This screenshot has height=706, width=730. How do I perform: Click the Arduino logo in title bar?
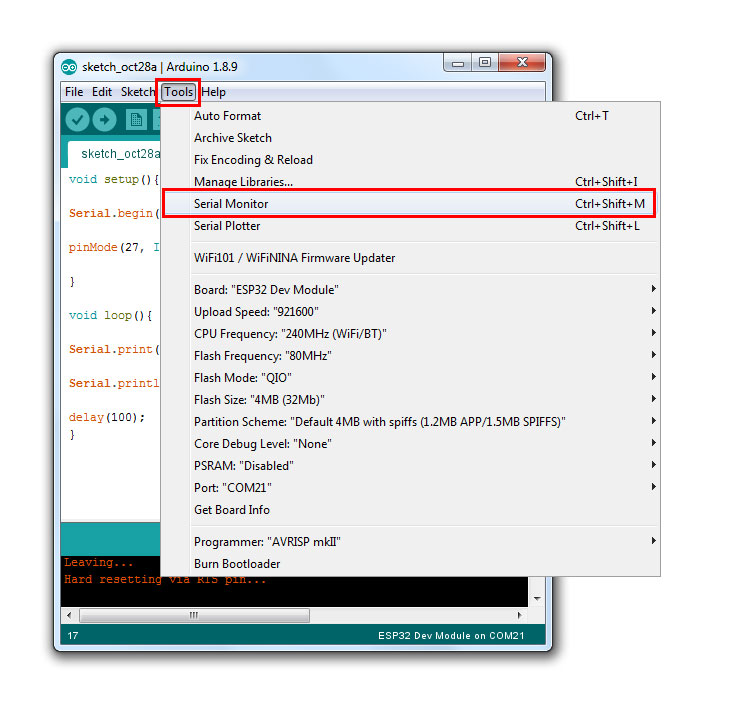pyautogui.click(x=69, y=67)
